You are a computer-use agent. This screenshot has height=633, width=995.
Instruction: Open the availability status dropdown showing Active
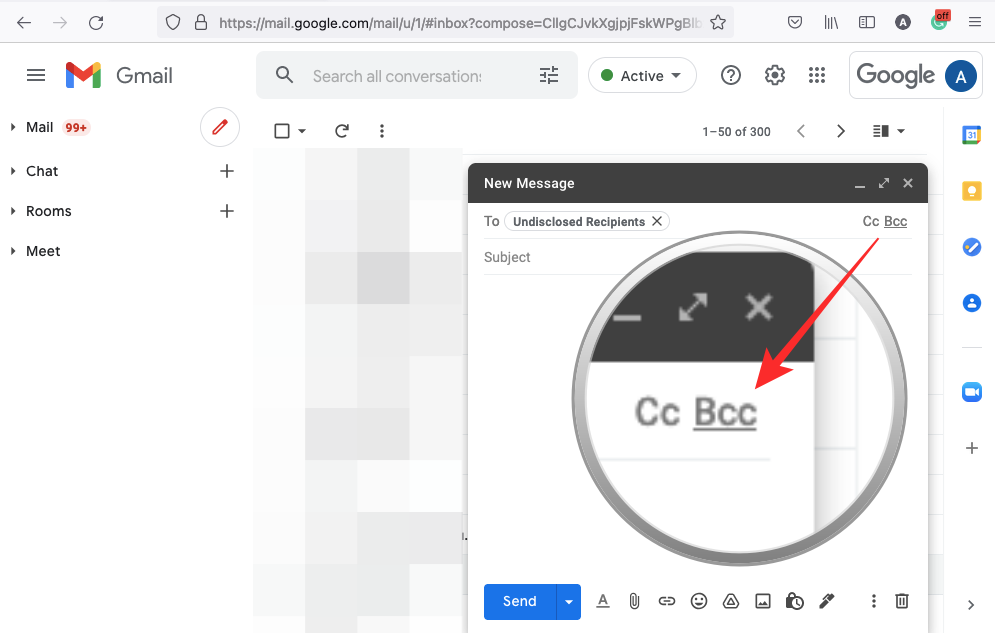pyautogui.click(x=642, y=75)
